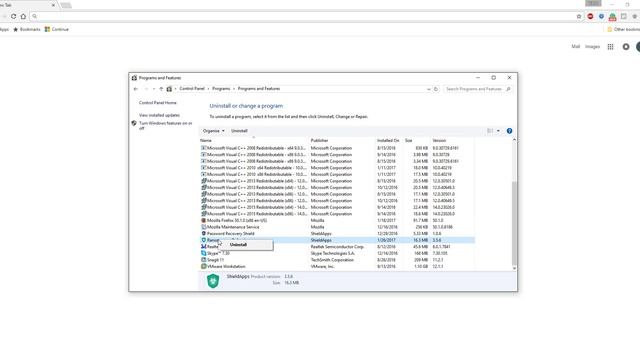Expand the chevron after Control Panel breadcrumb
This screenshot has height=360, width=640.
(208, 89)
